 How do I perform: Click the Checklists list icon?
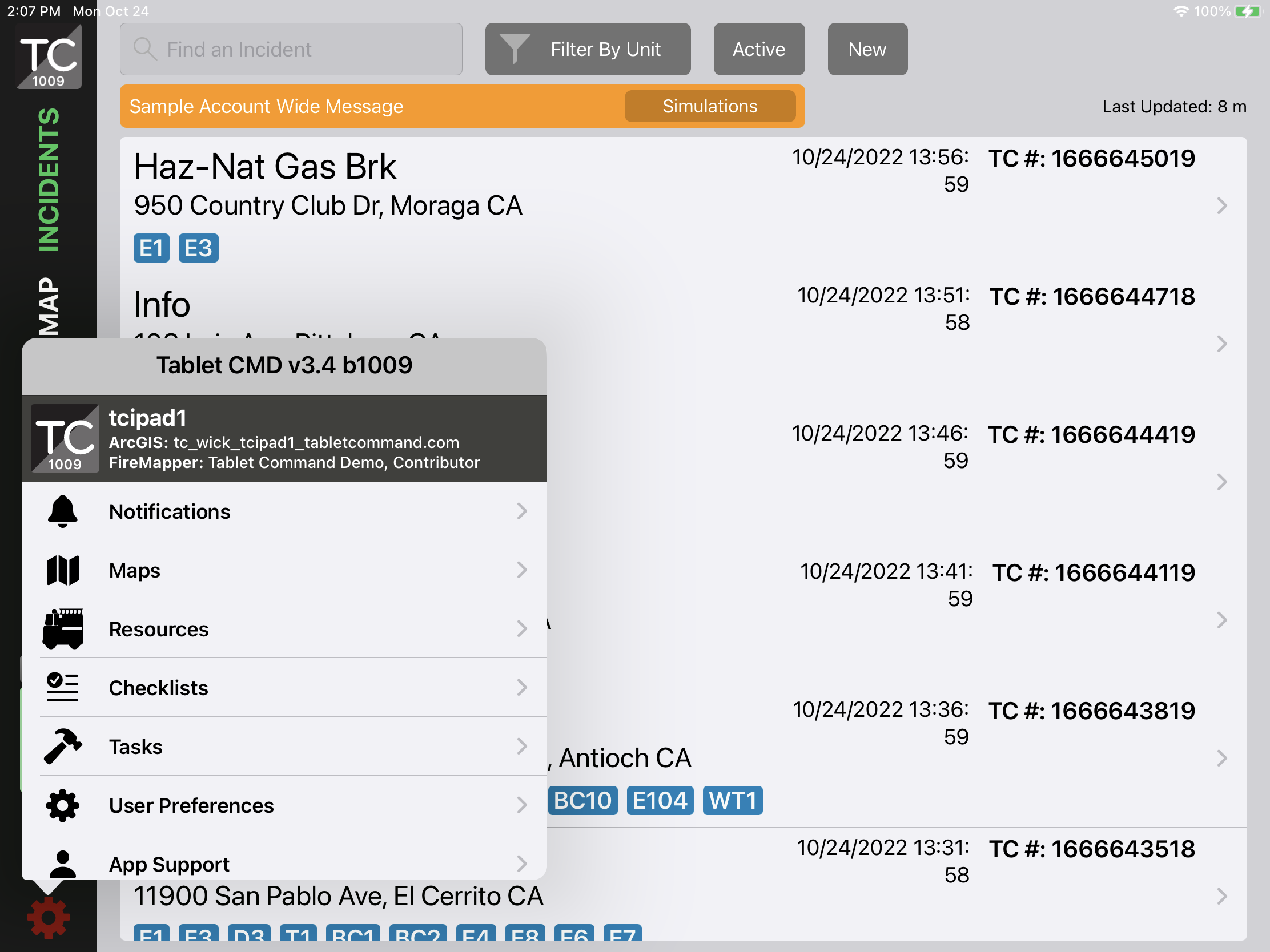tap(63, 687)
